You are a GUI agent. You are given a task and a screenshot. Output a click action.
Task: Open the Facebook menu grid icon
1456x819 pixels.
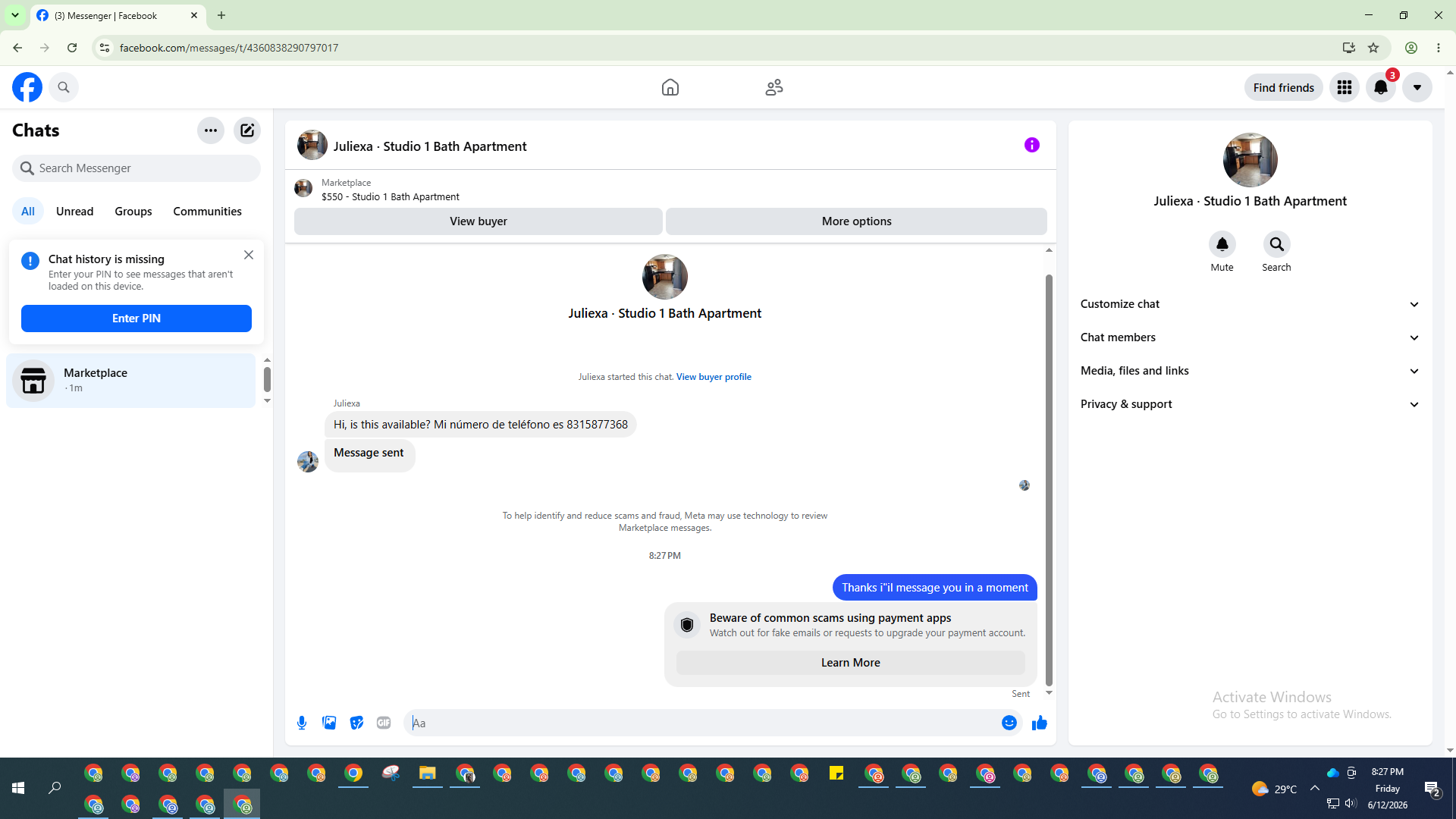[x=1345, y=87]
